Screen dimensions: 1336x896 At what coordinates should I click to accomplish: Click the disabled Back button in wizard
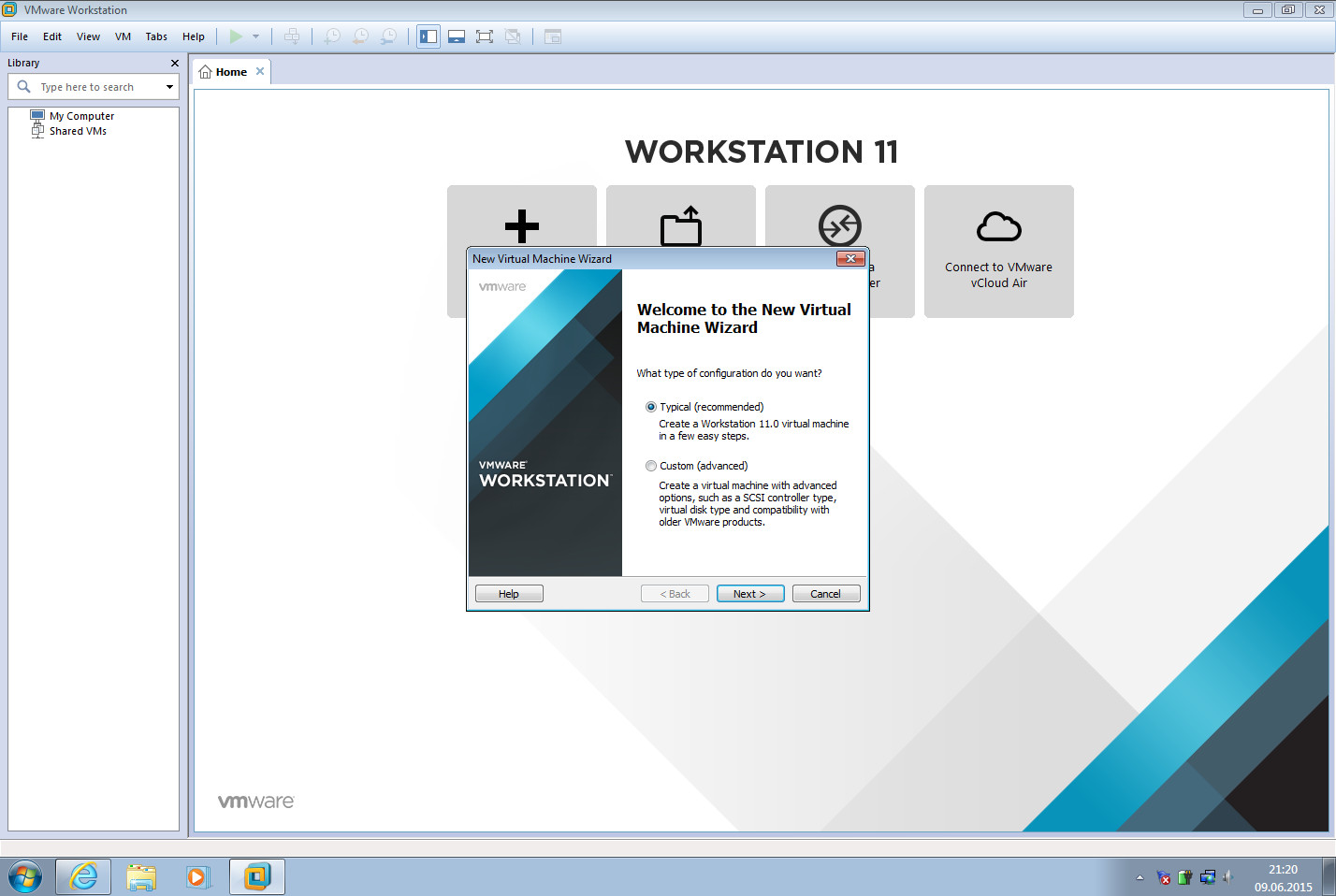click(x=675, y=594)
